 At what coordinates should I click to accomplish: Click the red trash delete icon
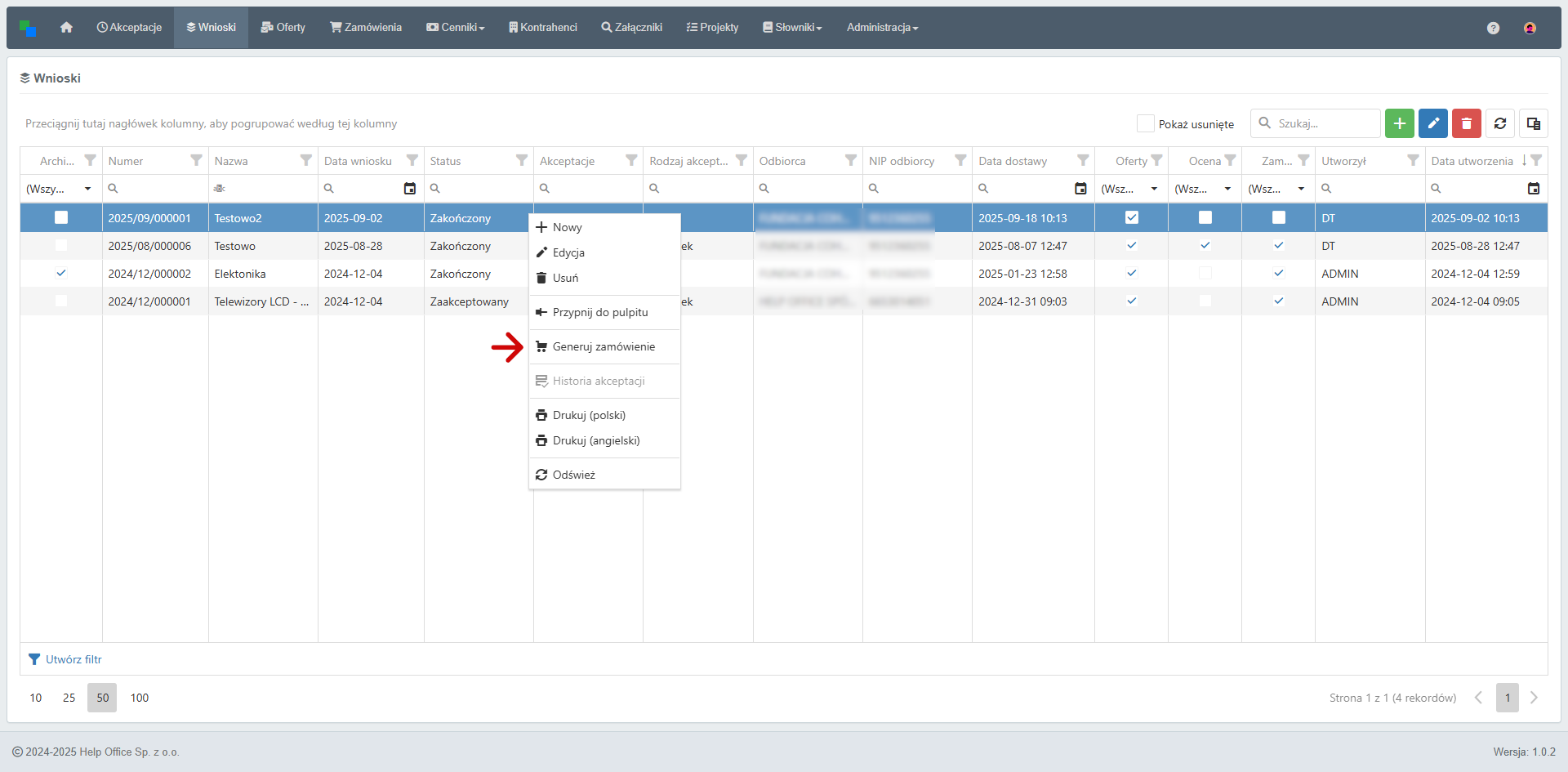tap(1466, 123)
